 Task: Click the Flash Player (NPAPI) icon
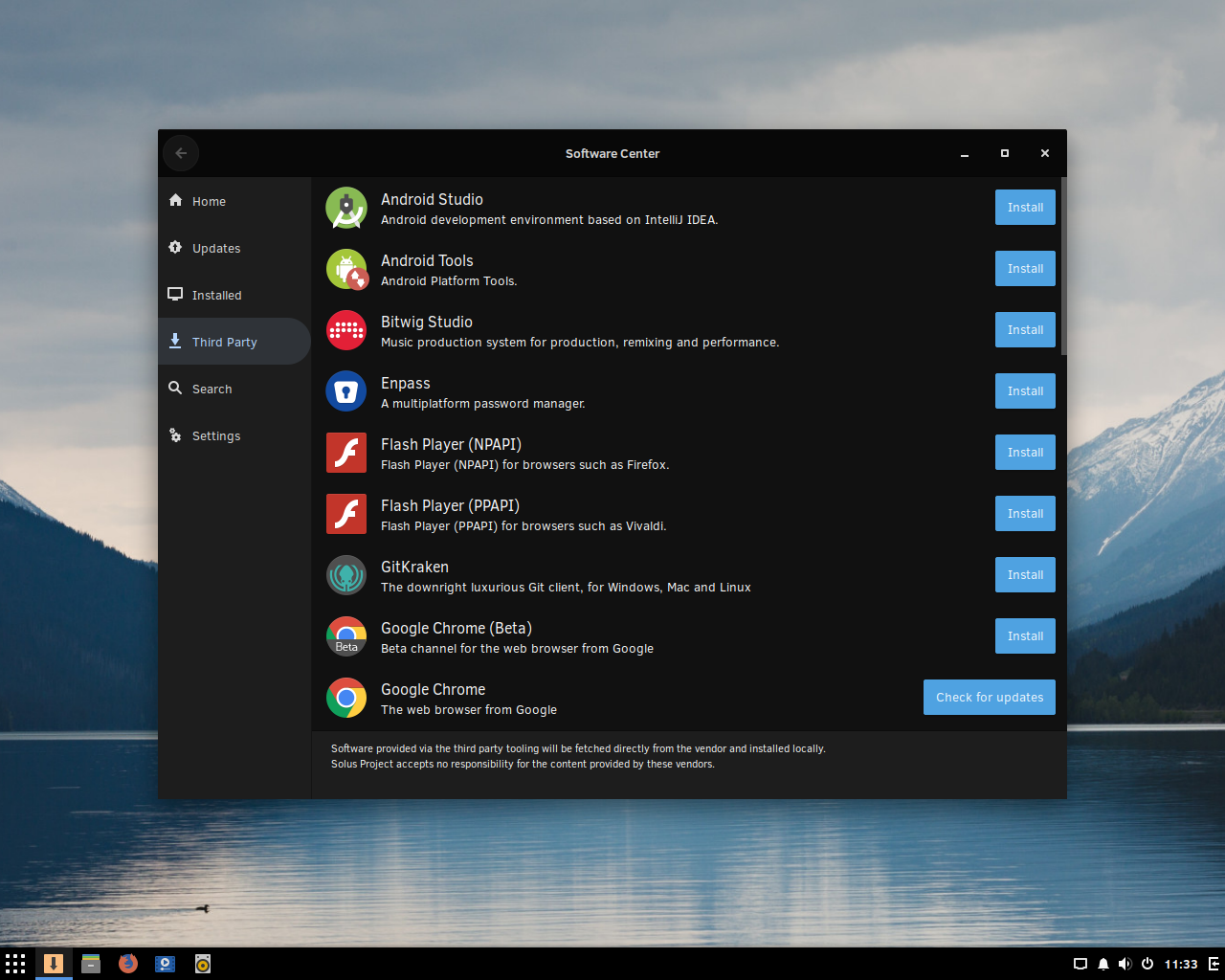pos(346,453)
